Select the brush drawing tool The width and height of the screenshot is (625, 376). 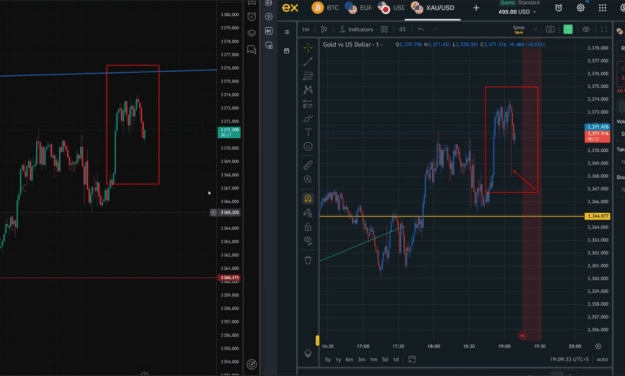click(x=308, y=118)
